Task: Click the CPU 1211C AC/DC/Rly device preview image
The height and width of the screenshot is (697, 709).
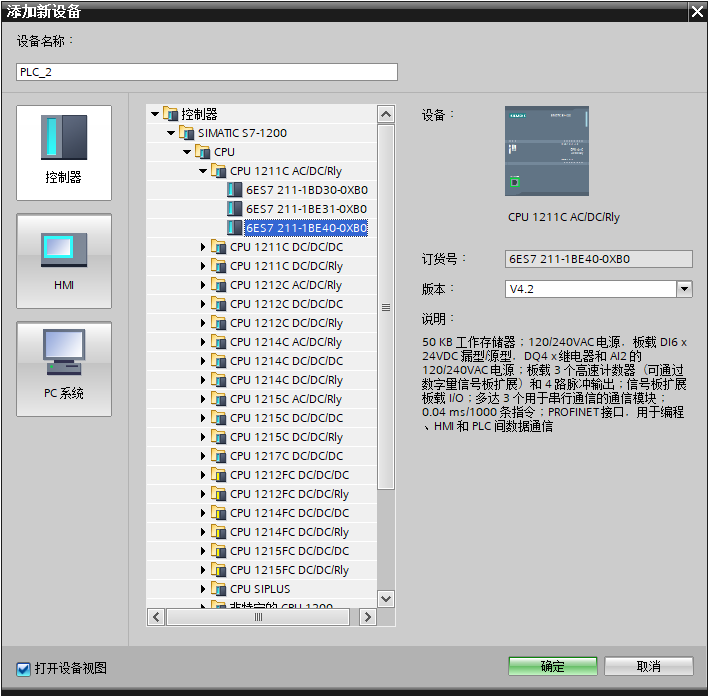Action: [x=546, y=149]
